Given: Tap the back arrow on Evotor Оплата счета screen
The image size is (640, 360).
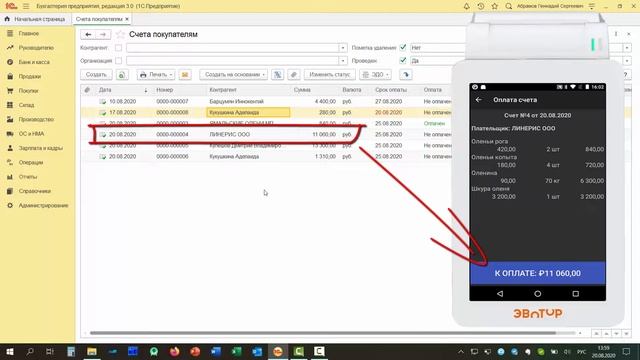Looking at the screenshot, I should [479, 100].
